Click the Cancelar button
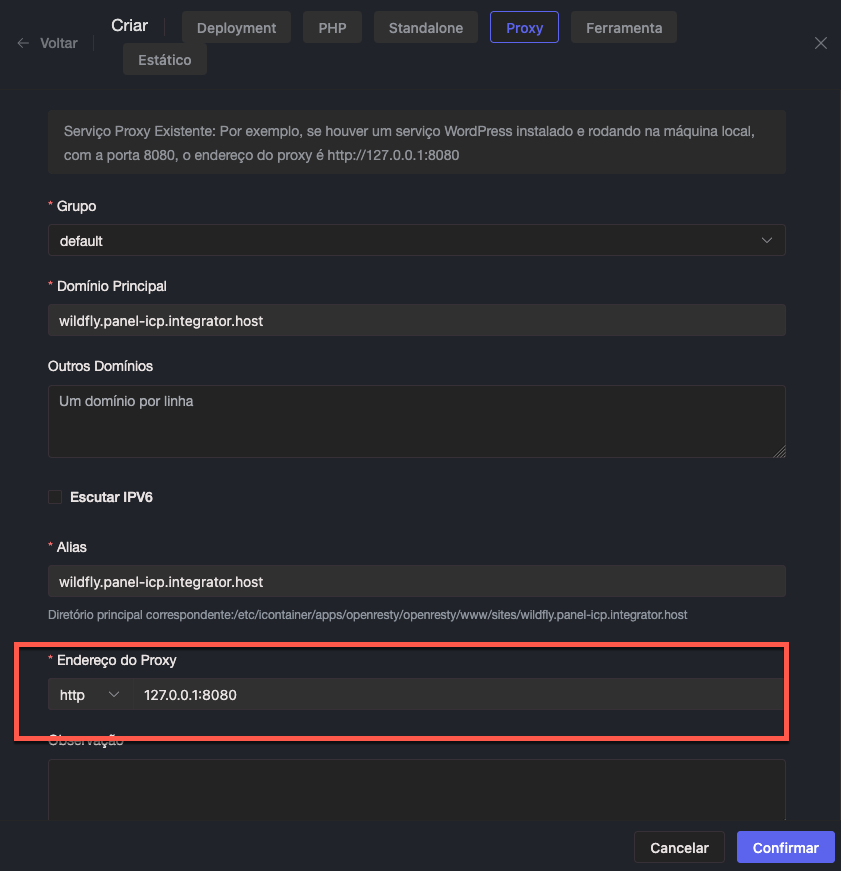The image size is (841, 871). pos(679,847)
